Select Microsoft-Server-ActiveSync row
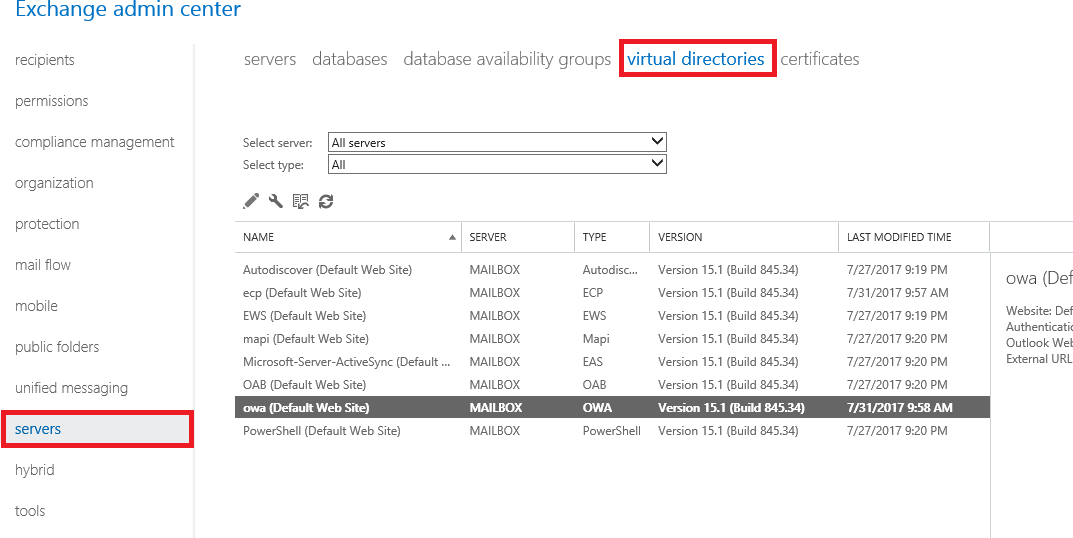 (612, 361)
